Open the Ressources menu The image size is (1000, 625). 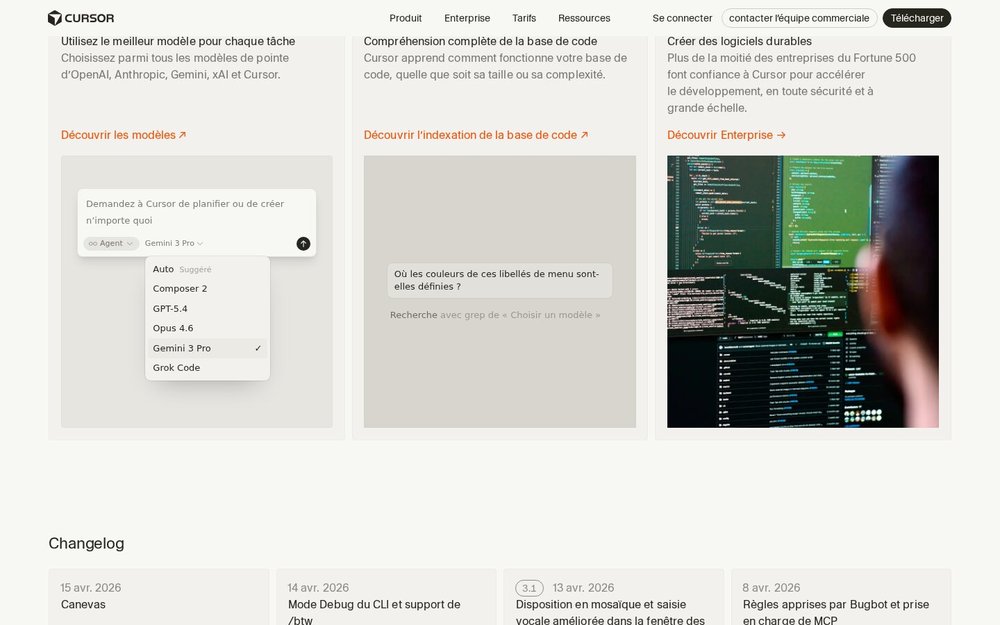[x=584, y=18]
